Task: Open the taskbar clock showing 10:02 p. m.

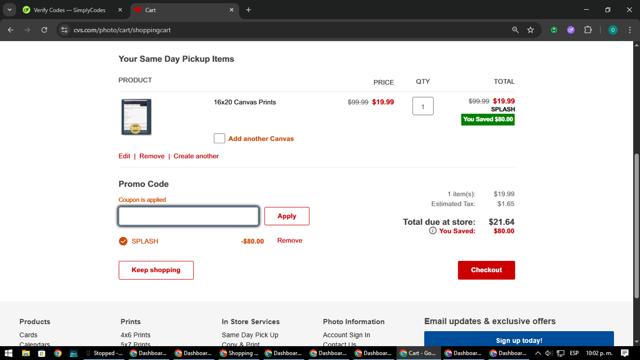Action: 599,353
